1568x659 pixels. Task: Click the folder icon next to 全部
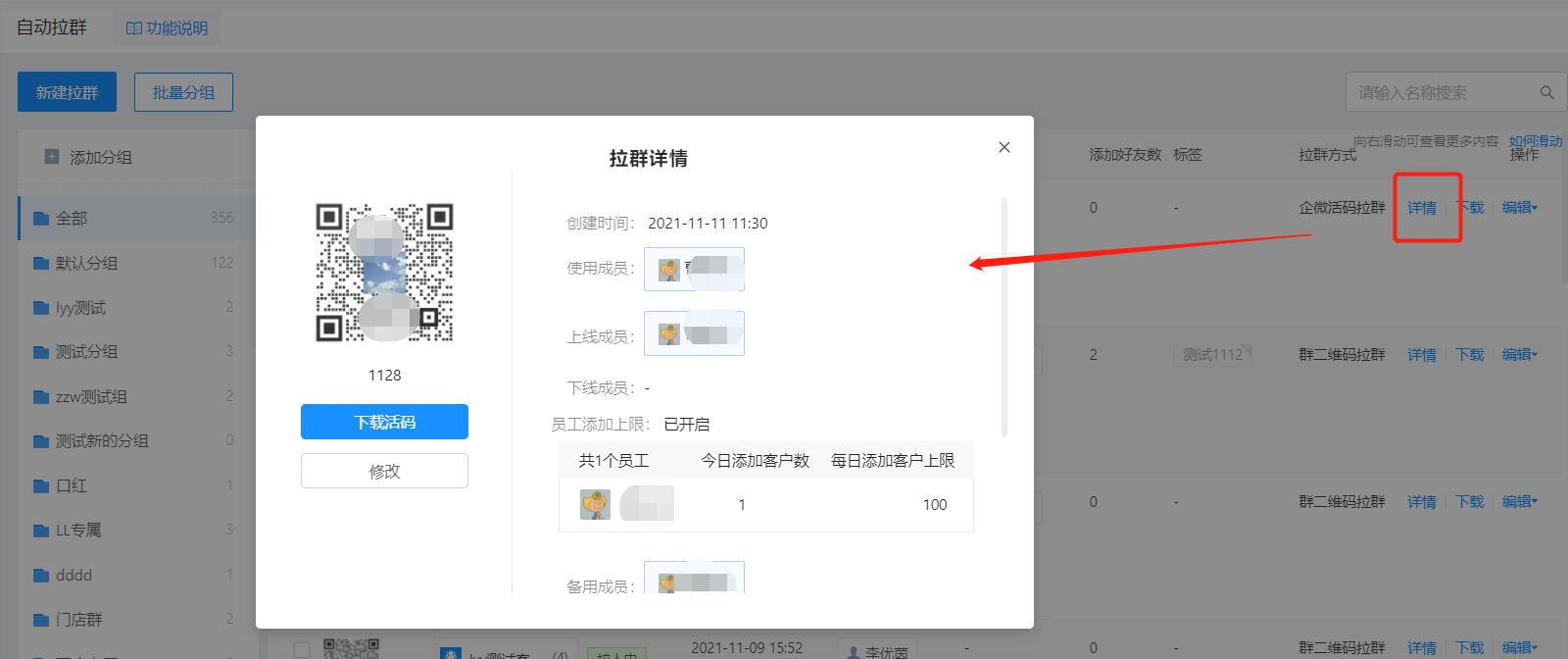(x=41, y=218)
